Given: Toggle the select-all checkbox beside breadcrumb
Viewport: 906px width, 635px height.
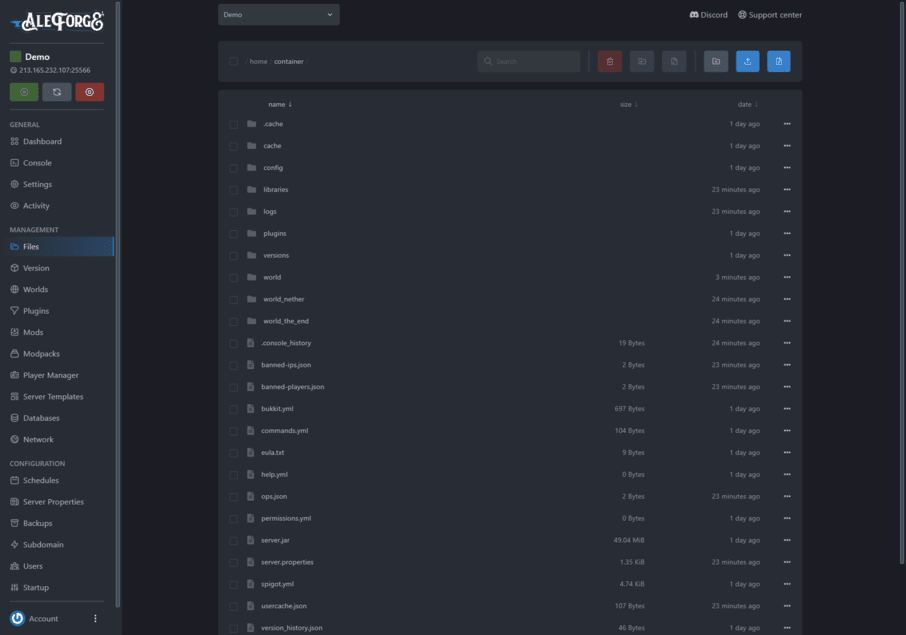Looking at the screenshot, I should tap(233, 62).
